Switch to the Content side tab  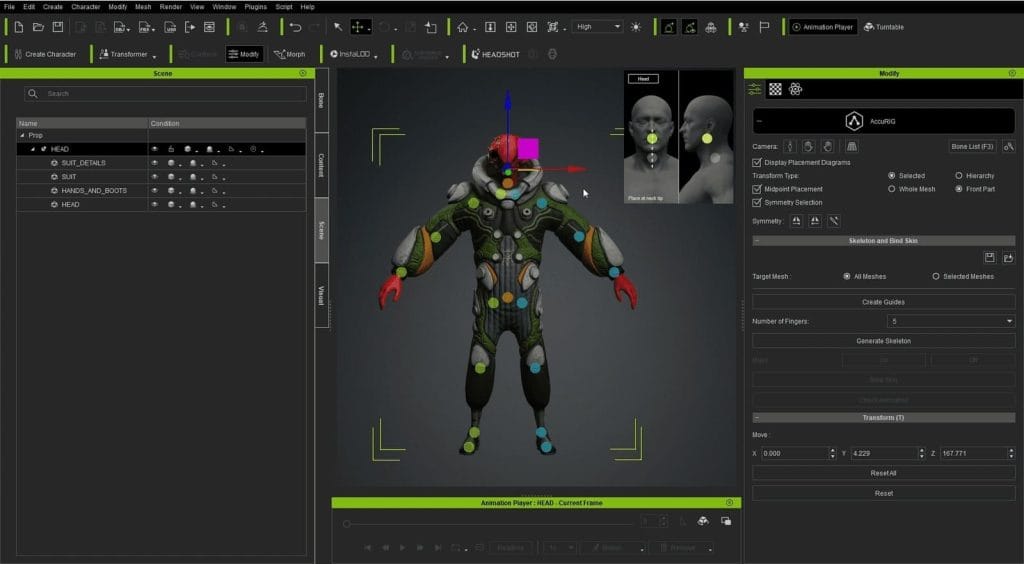click(x=321, y=164)
